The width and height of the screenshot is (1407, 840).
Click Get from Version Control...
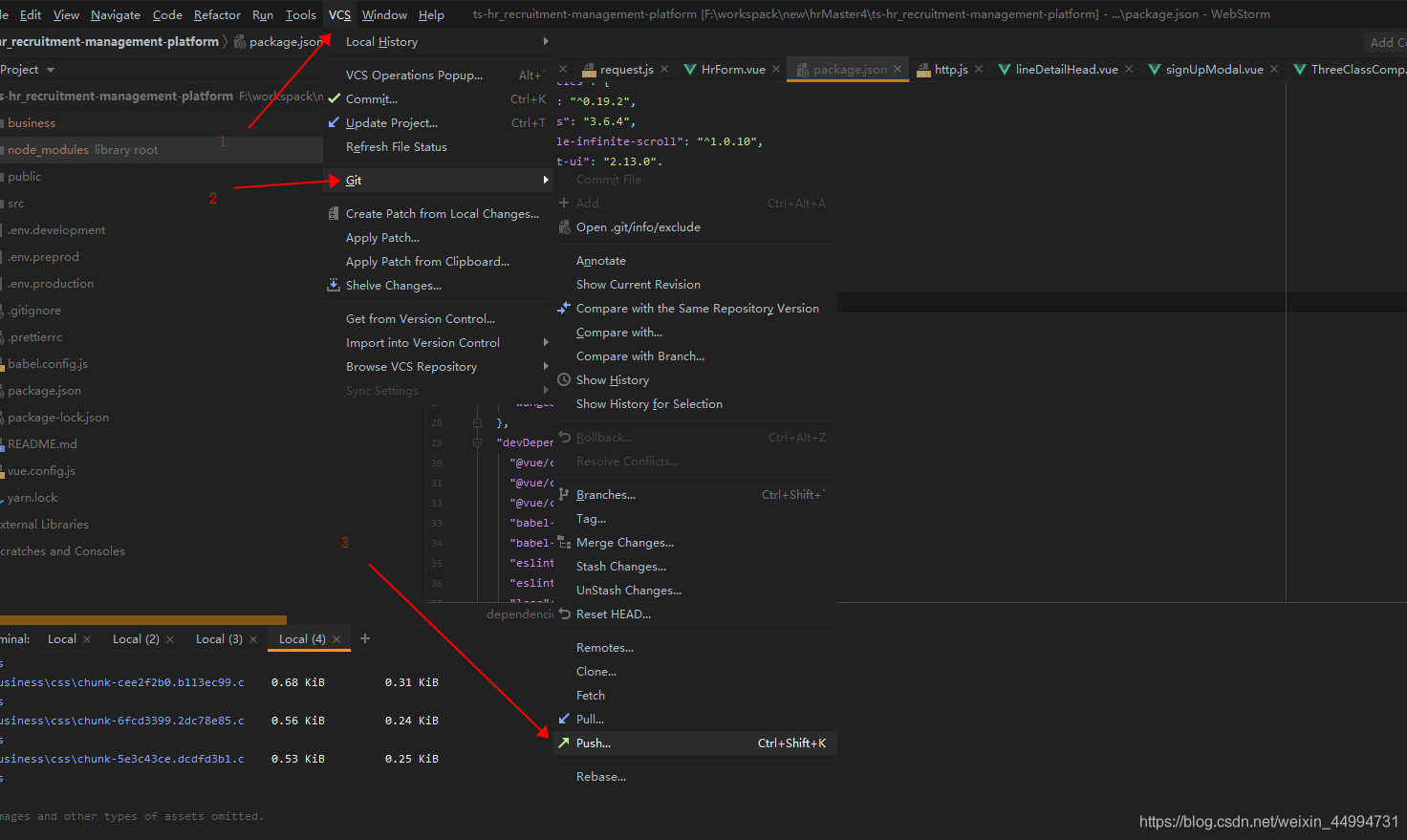(x=438, y=318)
